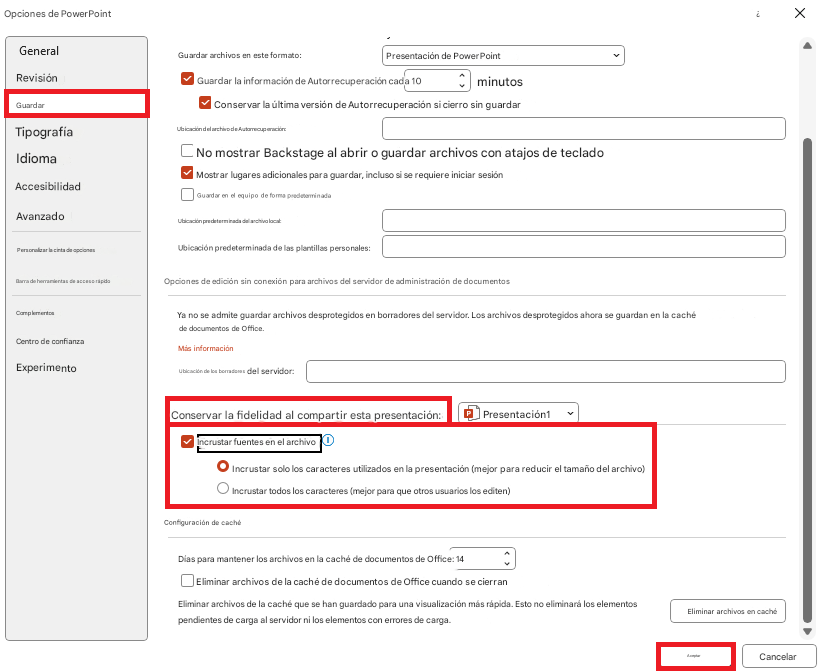Increase Autorrecuperación minutes with up arrow
821x672 pixels.
[462, 76]
